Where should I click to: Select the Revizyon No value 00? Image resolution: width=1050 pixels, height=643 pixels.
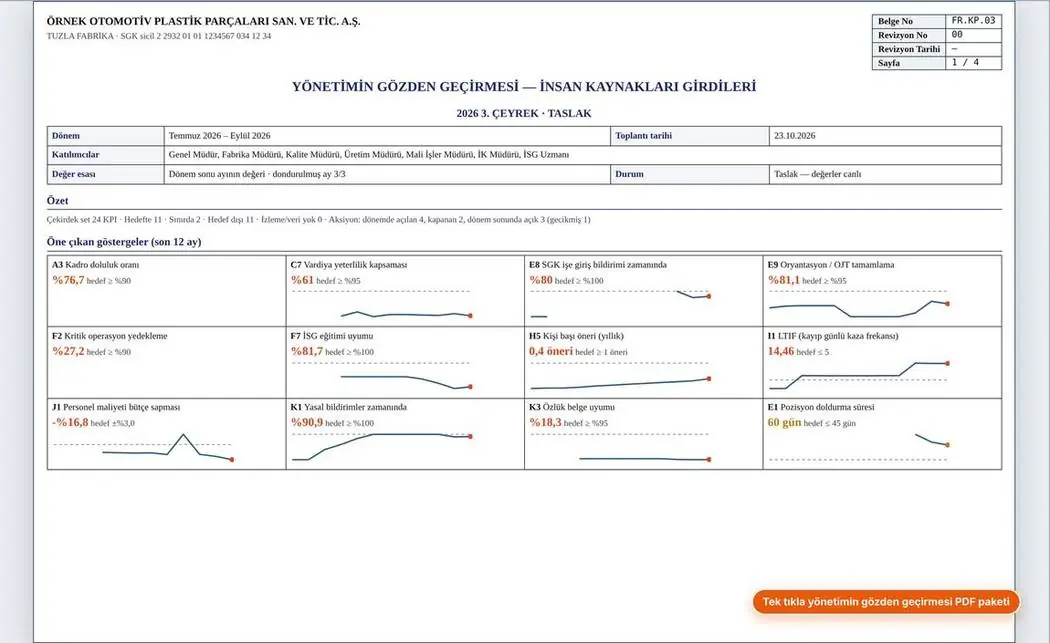(957, 35)
